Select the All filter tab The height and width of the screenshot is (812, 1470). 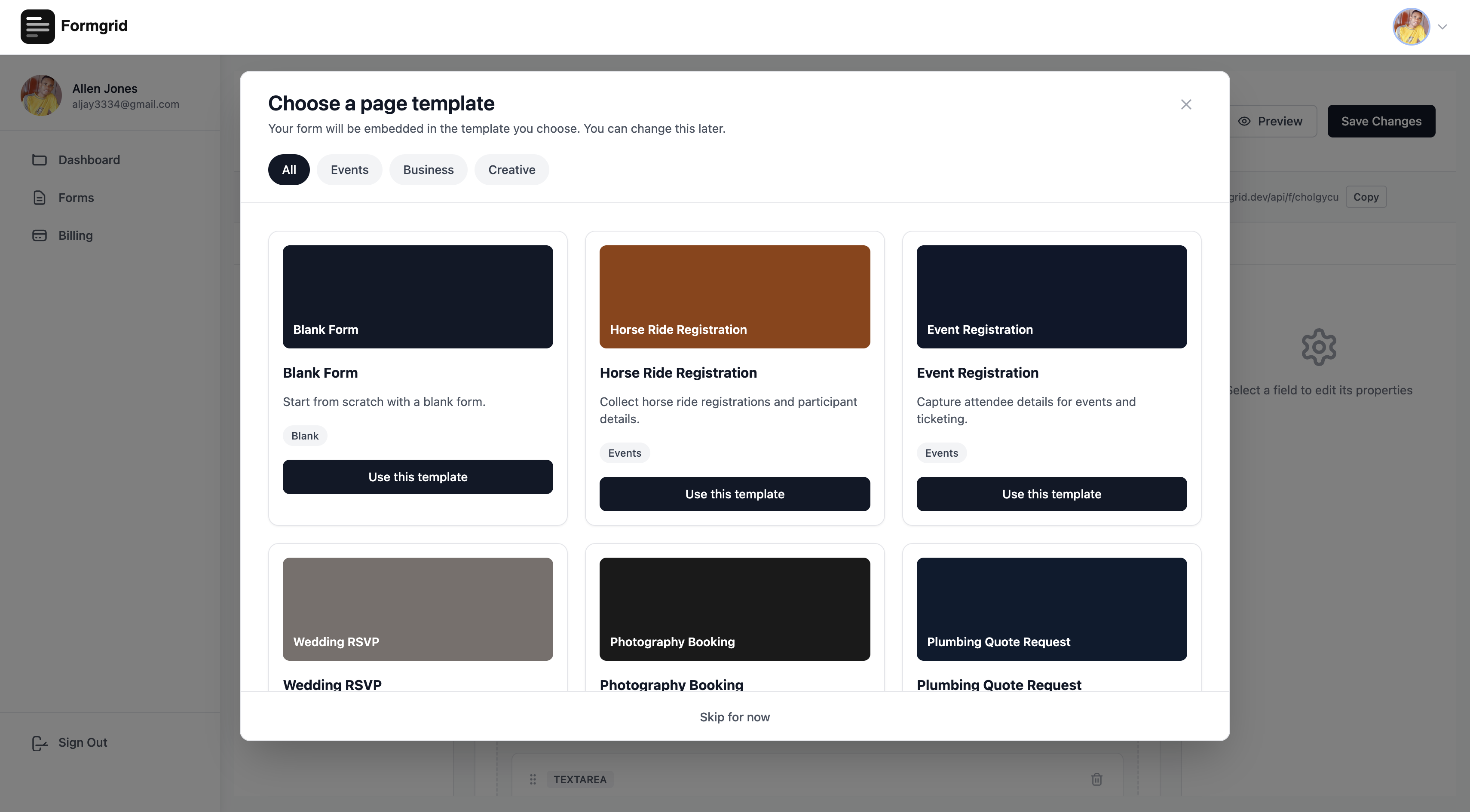point(289,170)
